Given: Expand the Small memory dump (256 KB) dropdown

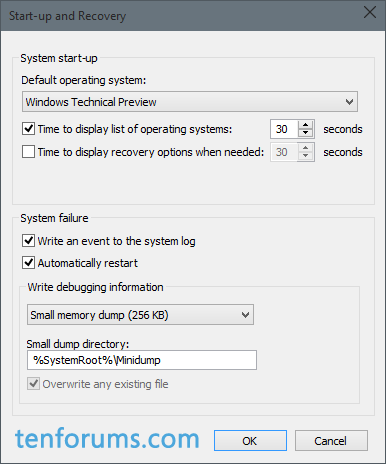Looking at the screenshot, I should coord(140,315).
